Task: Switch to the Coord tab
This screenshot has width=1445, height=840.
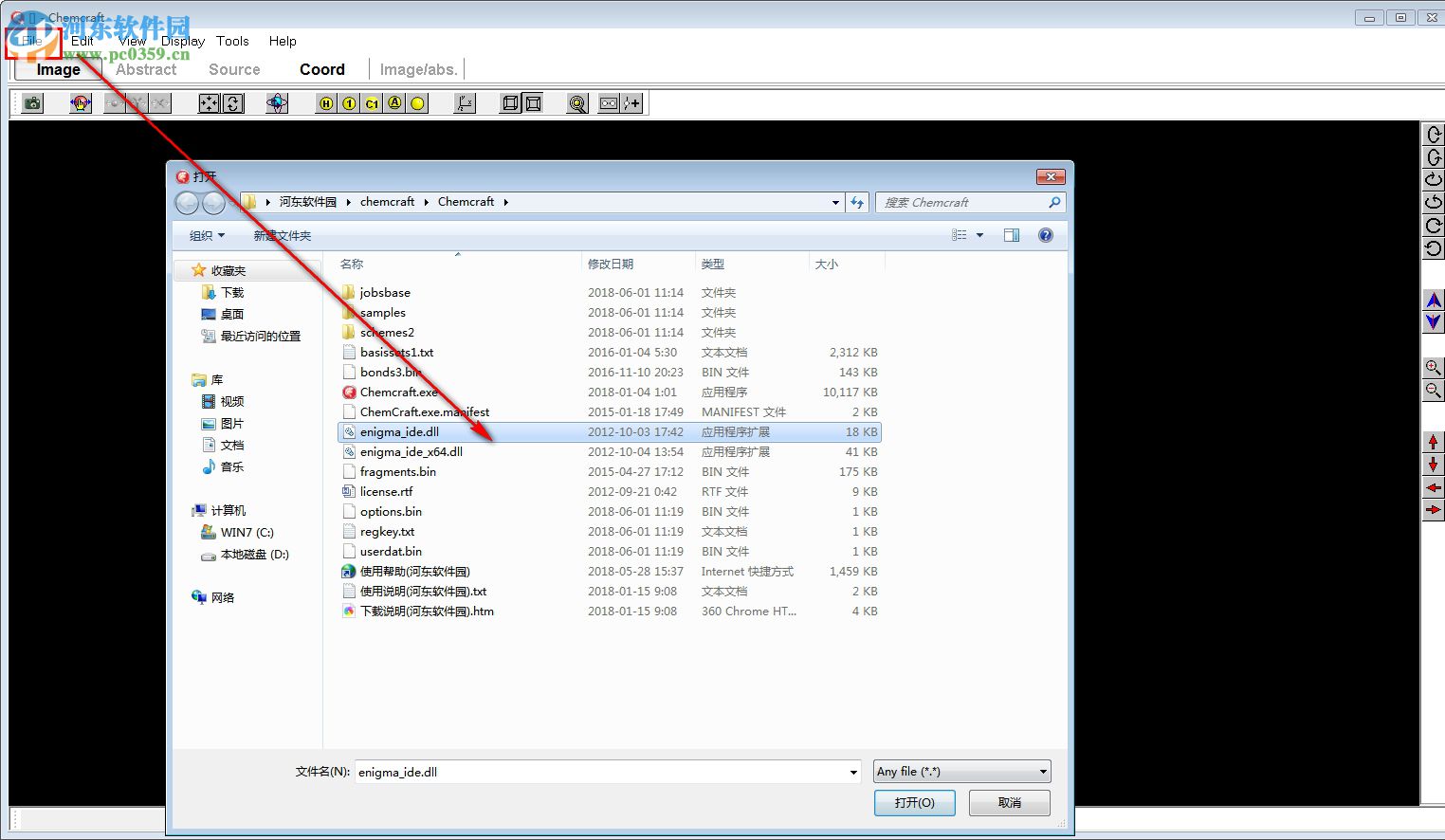Action: pos(322,69)
